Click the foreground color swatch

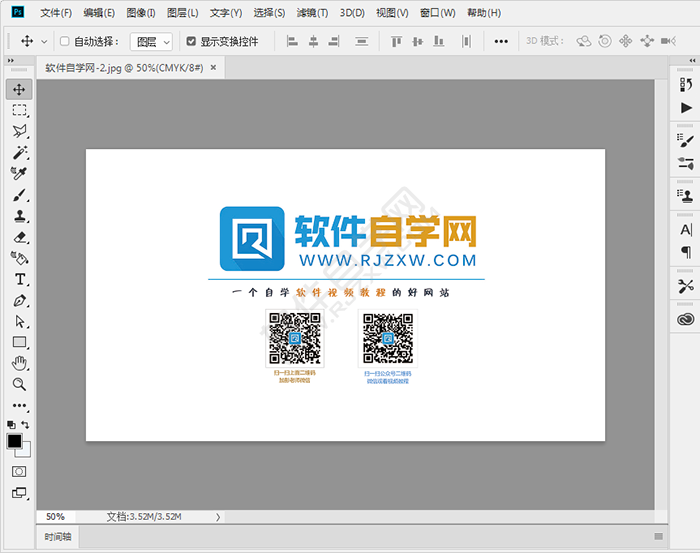point(15,441)
